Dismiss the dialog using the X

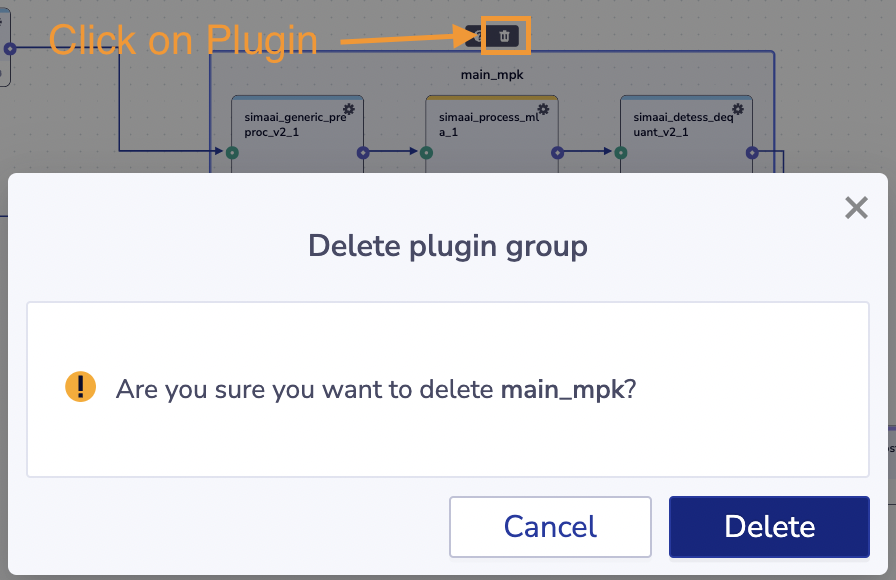point(856,208)
